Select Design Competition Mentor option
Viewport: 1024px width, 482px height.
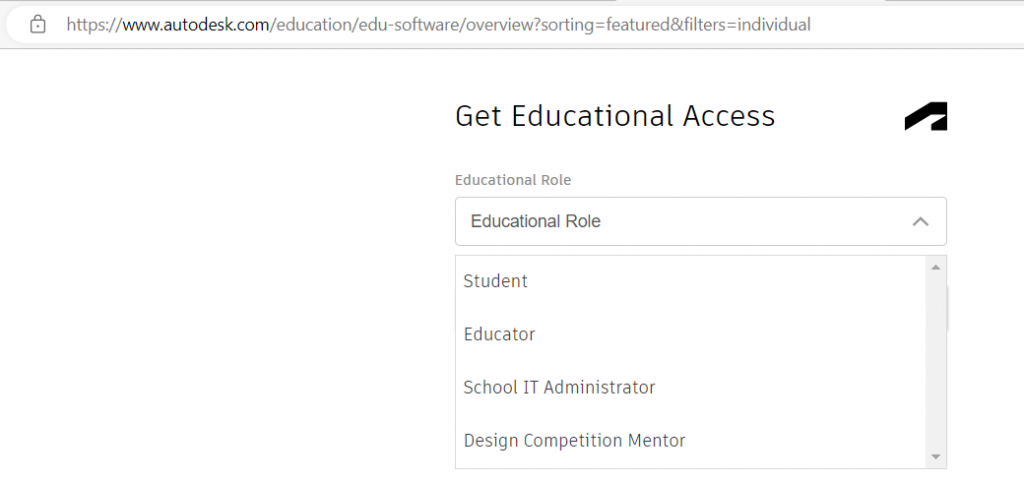(x=574, y=440)
